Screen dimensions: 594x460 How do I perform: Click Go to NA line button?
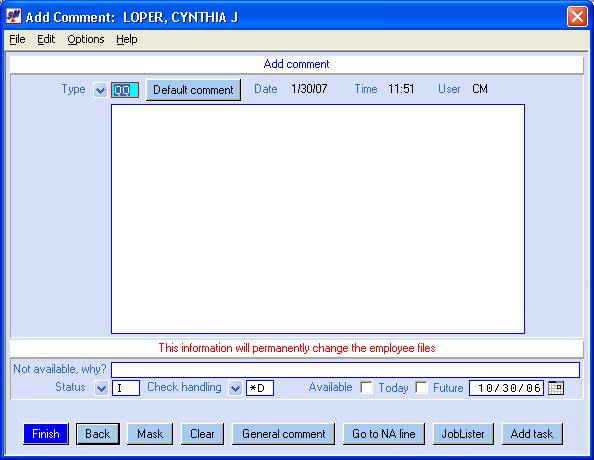pos(384,434)
